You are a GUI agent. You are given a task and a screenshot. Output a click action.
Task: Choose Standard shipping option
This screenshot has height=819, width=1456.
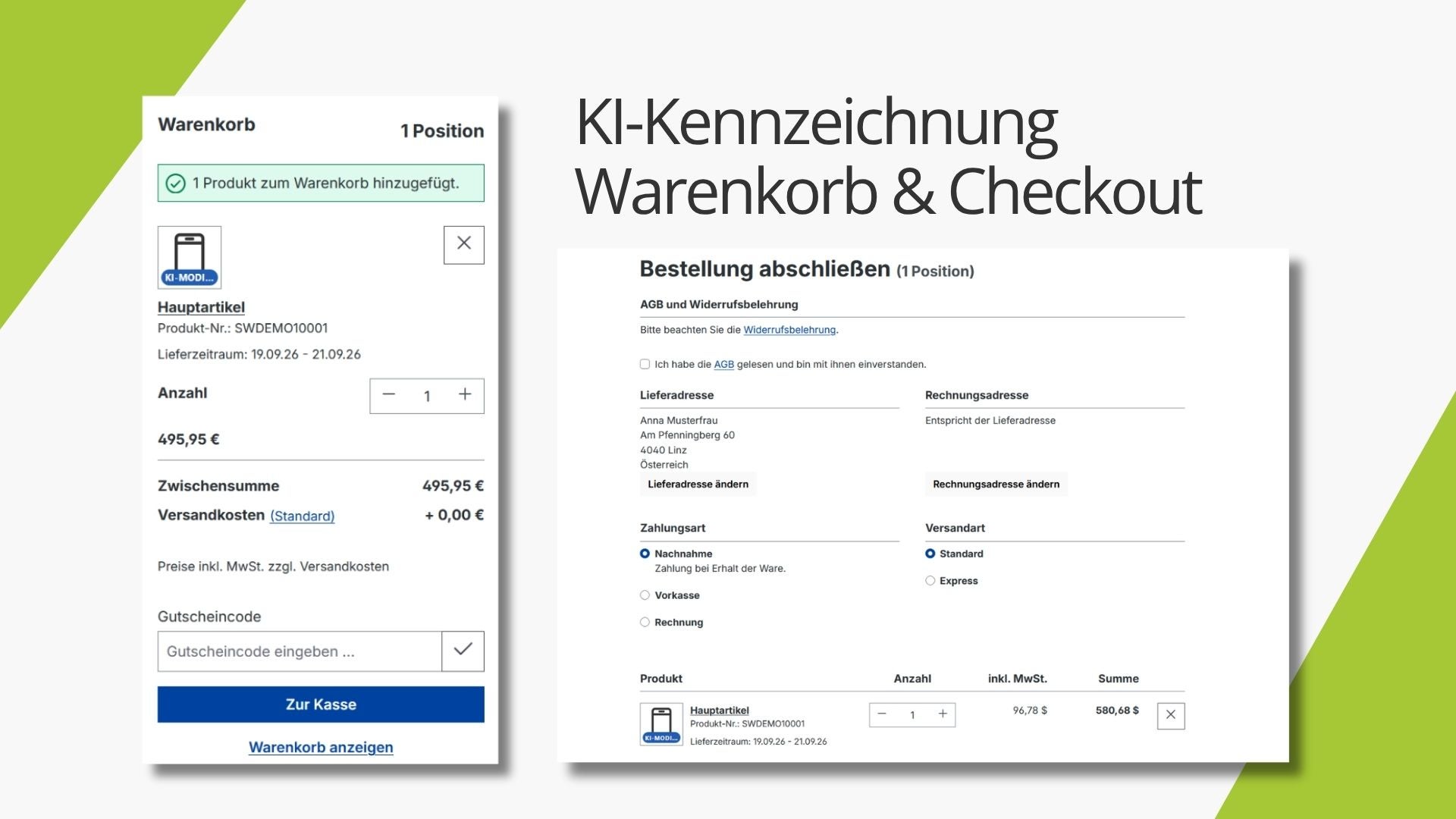tap(930, 554)
